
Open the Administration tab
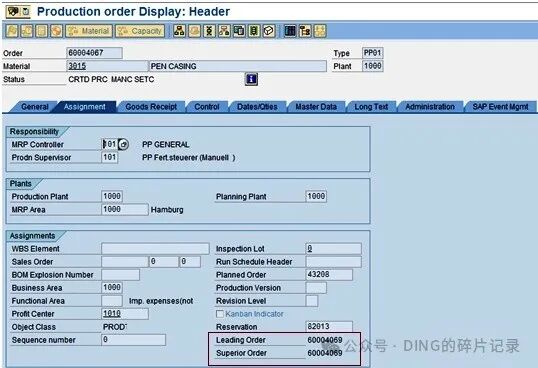(430, 107)
